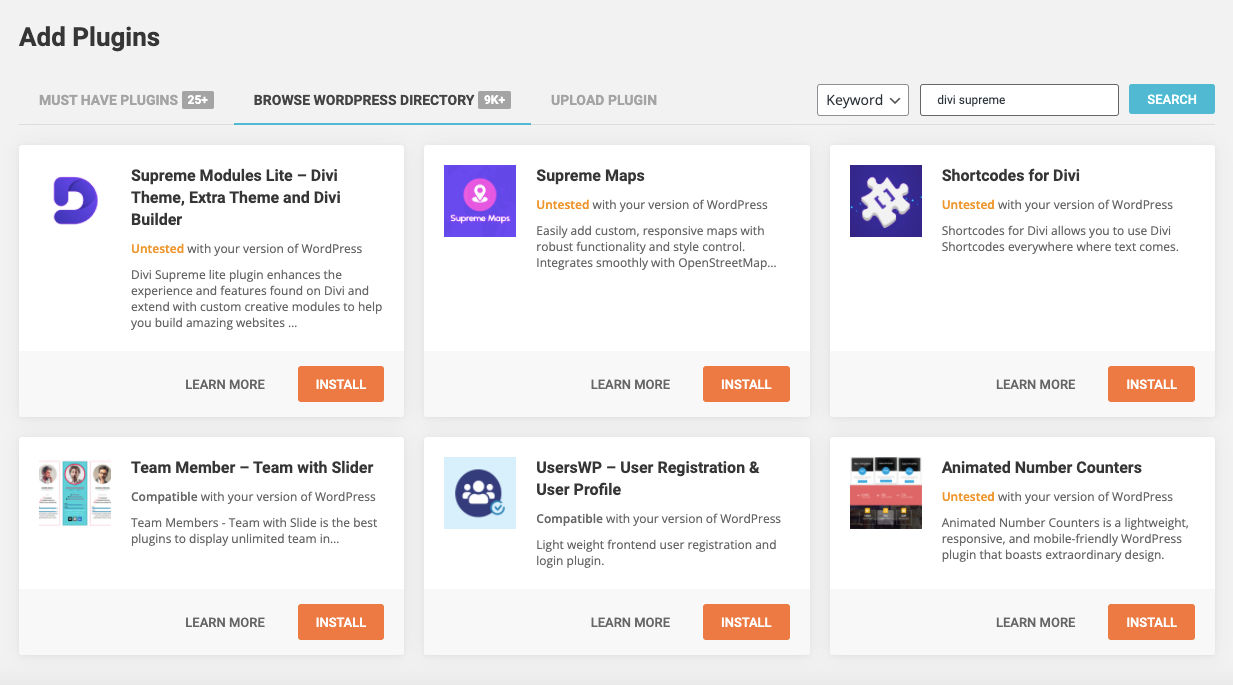Install the Shortcodes for Divi plugin
This screenshot has height=685, width=1233.
pyautogui.click(x=1151, y=383)
